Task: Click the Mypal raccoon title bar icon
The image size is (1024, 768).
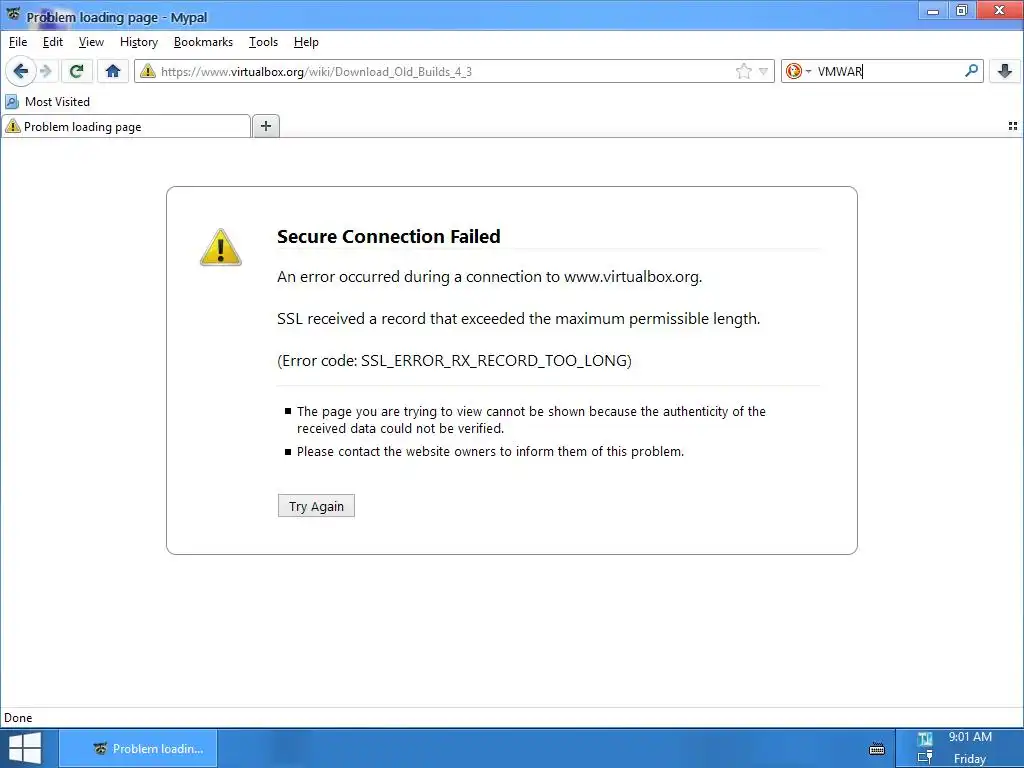Action: point(13,14)
